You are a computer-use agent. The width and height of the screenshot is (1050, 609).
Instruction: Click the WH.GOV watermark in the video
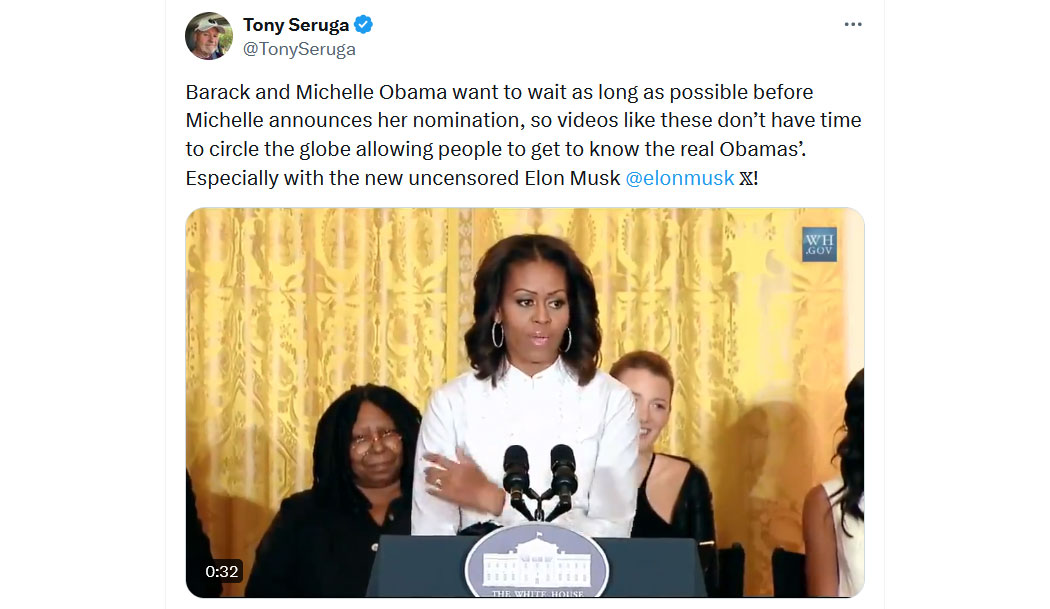[819, 244]
